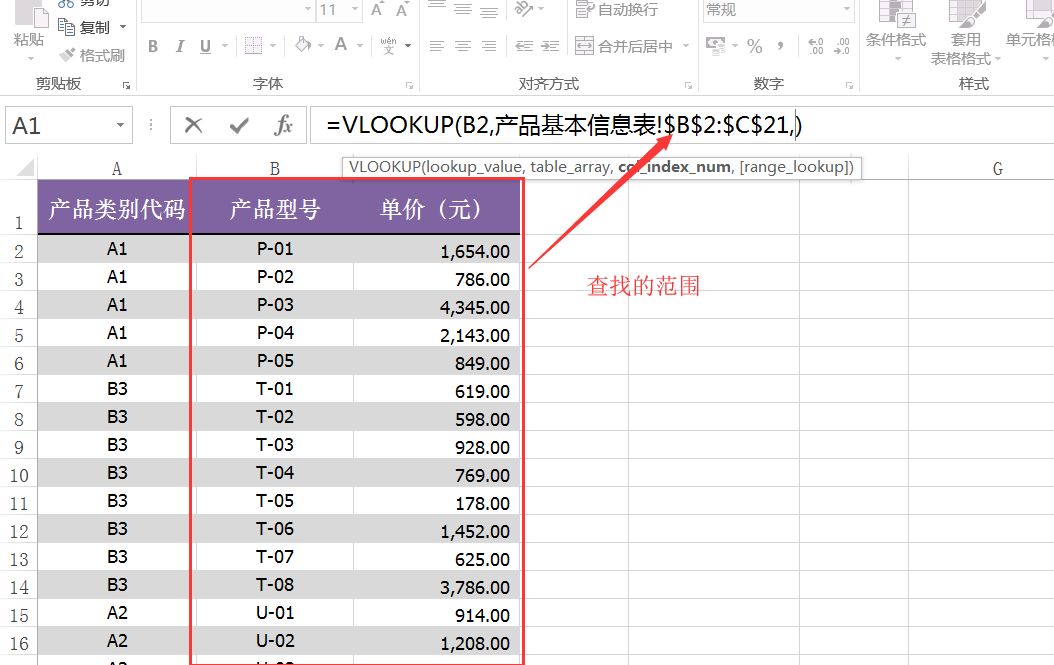
Task: Click inside the VLOOKUP formula bar
Action: pos(682,125)
